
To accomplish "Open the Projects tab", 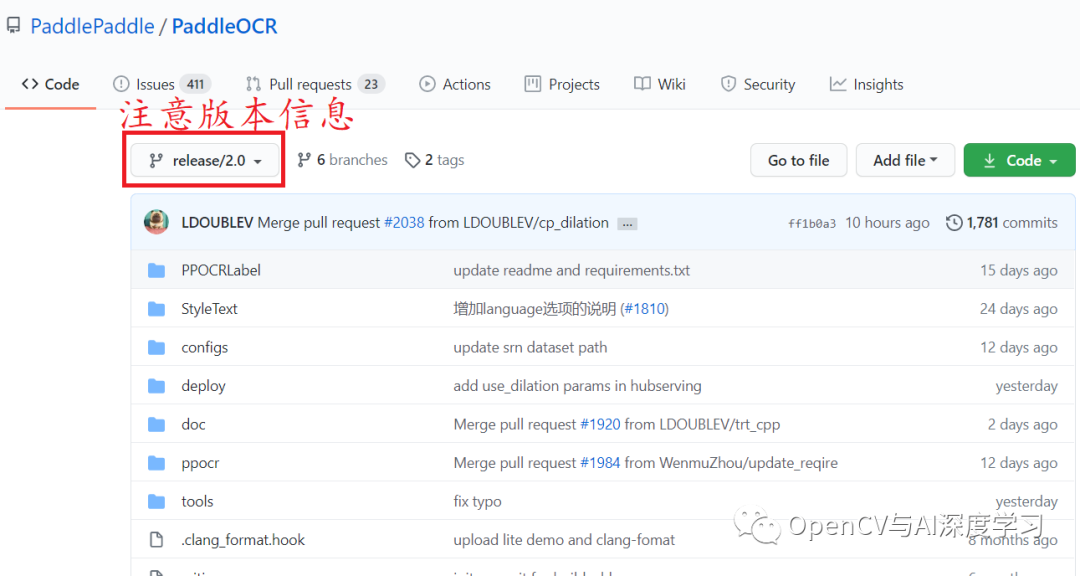I will pyautogui.click(x=562, y=84).
